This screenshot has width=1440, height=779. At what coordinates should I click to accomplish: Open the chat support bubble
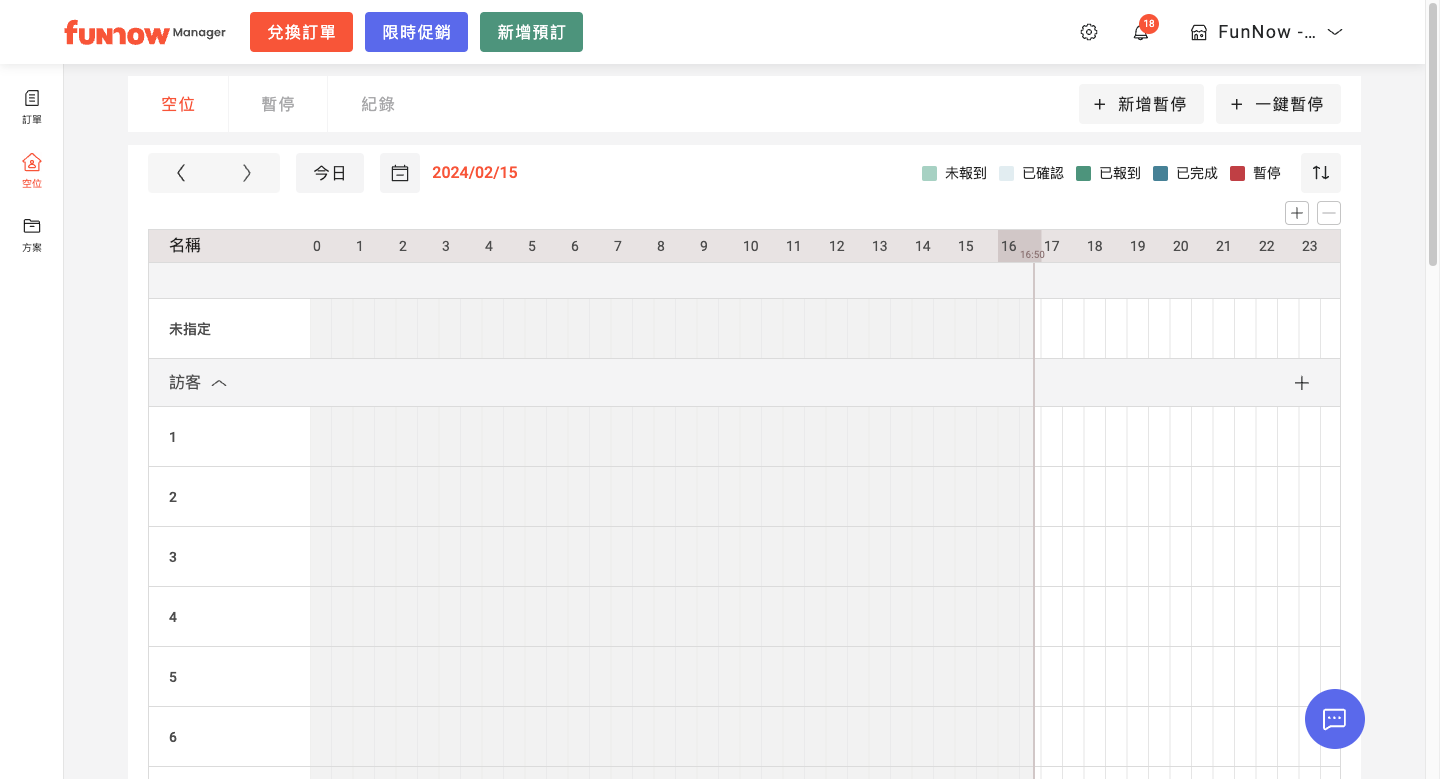click(x=1335, y=719)
